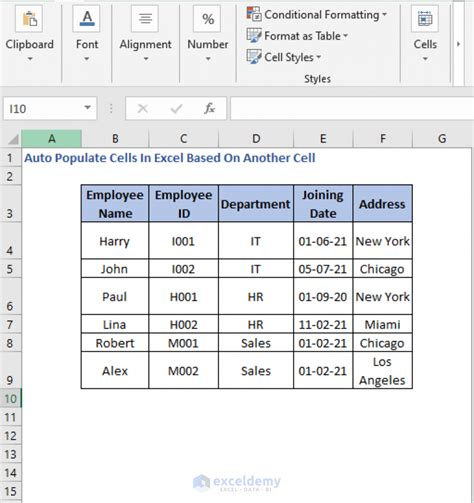The width and height of the screenshot is (474, 503).
Task: Select column B header
Action: [x=115, y=138]
